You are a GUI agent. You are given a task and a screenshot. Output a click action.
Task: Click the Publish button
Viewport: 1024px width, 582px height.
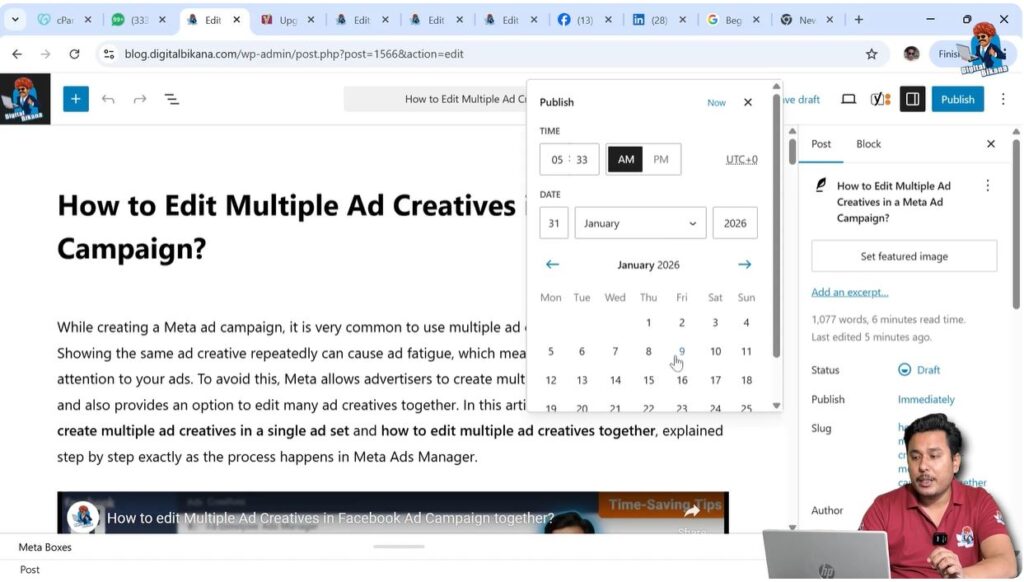click(x=957, y=99)
